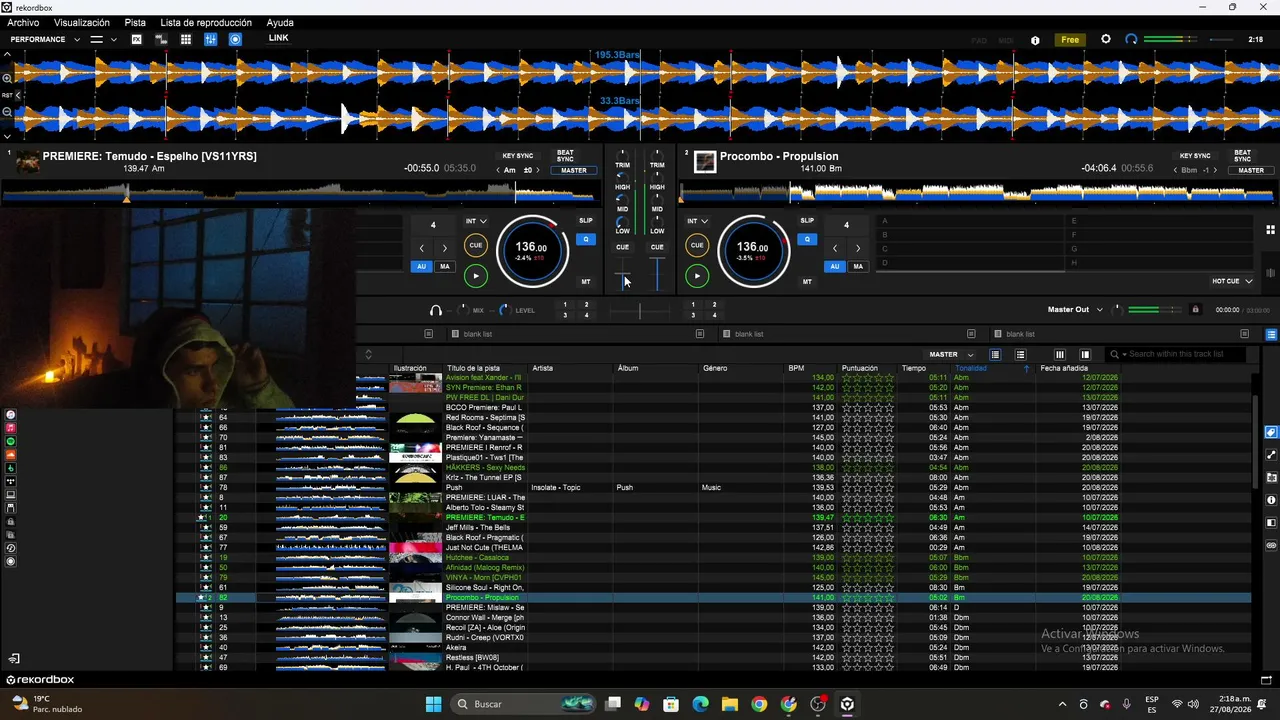Click the crossfader
The height and width of the screenshot is (720, 1280).
coord(640,311)
